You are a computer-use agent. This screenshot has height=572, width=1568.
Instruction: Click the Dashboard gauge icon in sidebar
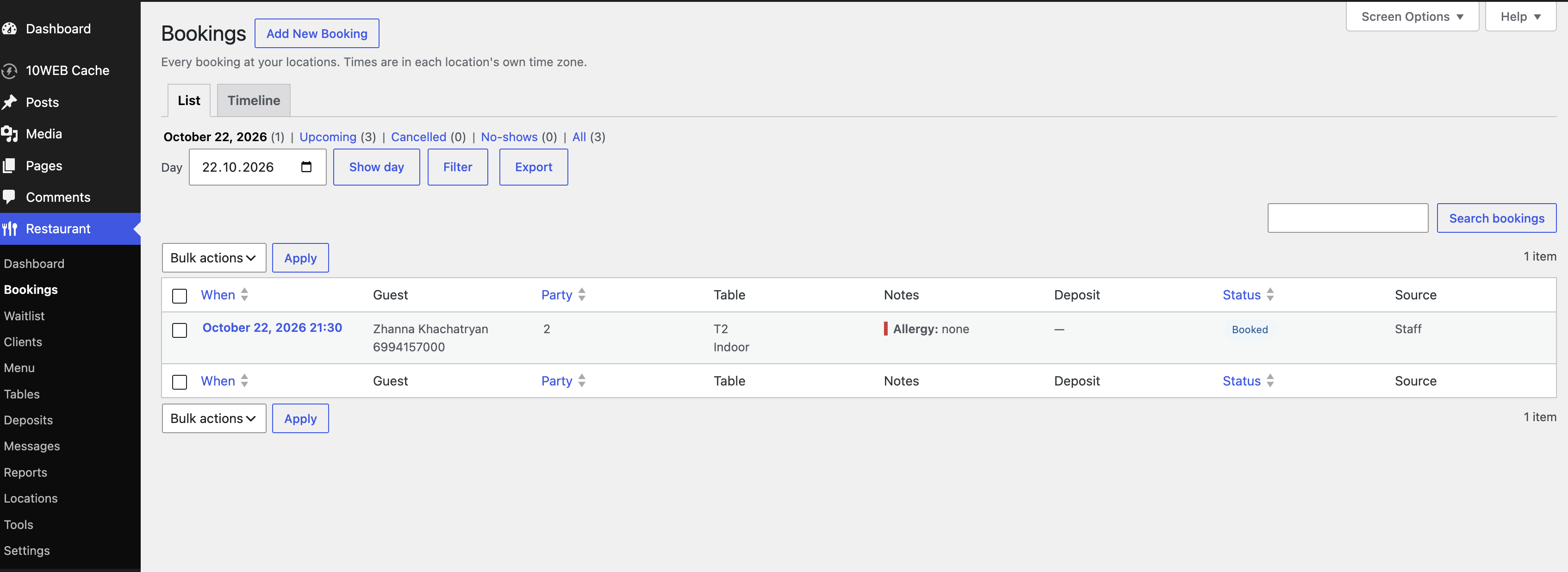tap(9, 29)
